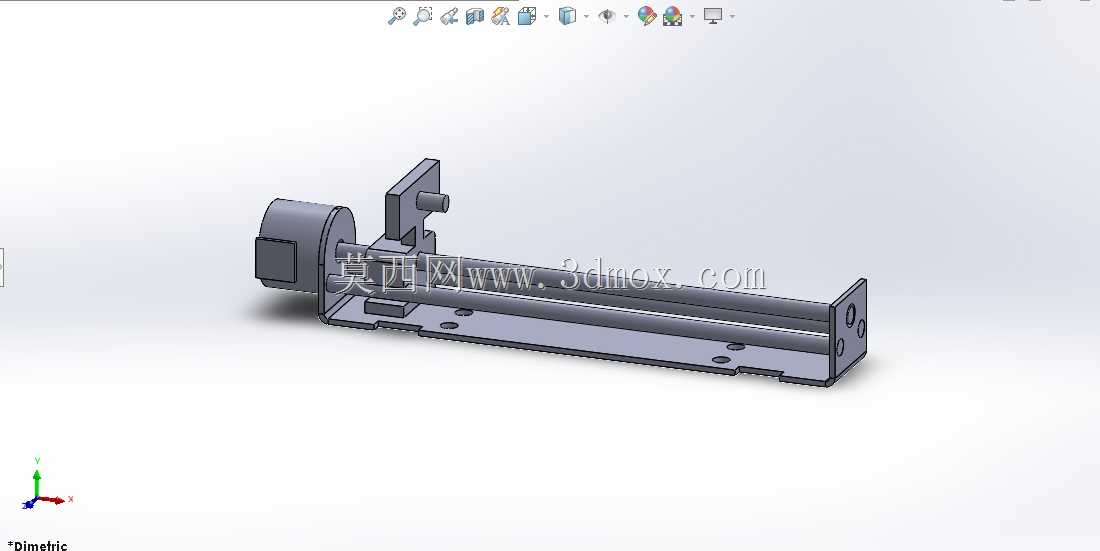1100x551 pixels.
Task: Select the upright slider block with pin
Action: click(410, 204)
